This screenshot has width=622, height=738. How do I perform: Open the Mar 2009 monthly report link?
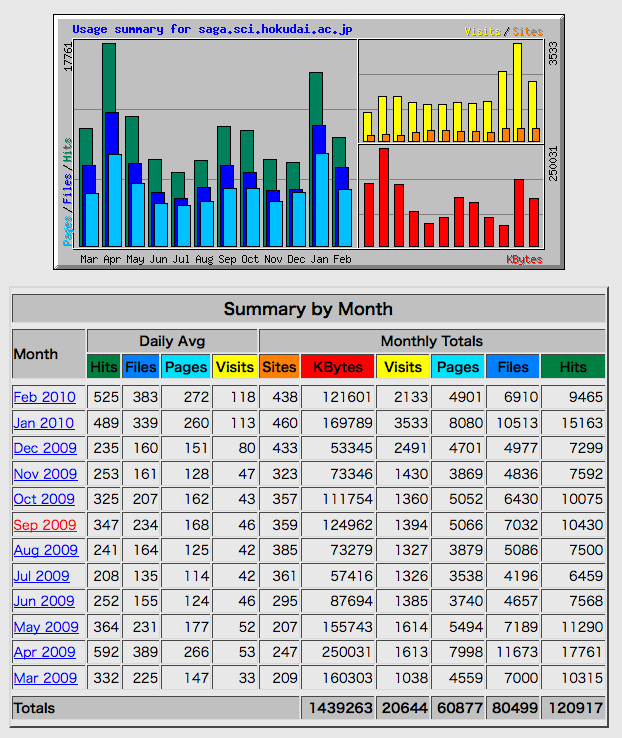pyautogui.click(x=45, y=678)
